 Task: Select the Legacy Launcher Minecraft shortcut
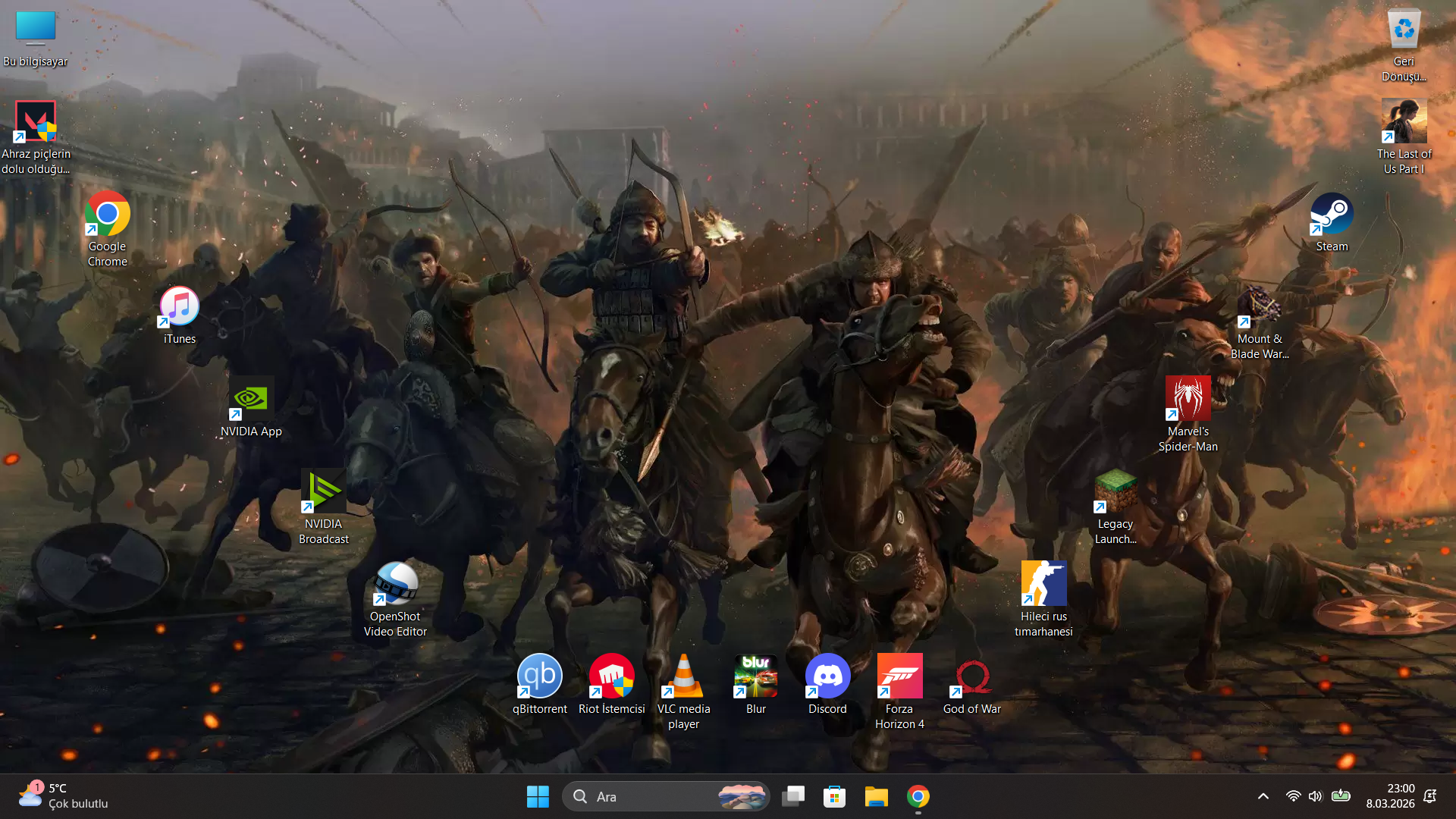pos(1115,508)
